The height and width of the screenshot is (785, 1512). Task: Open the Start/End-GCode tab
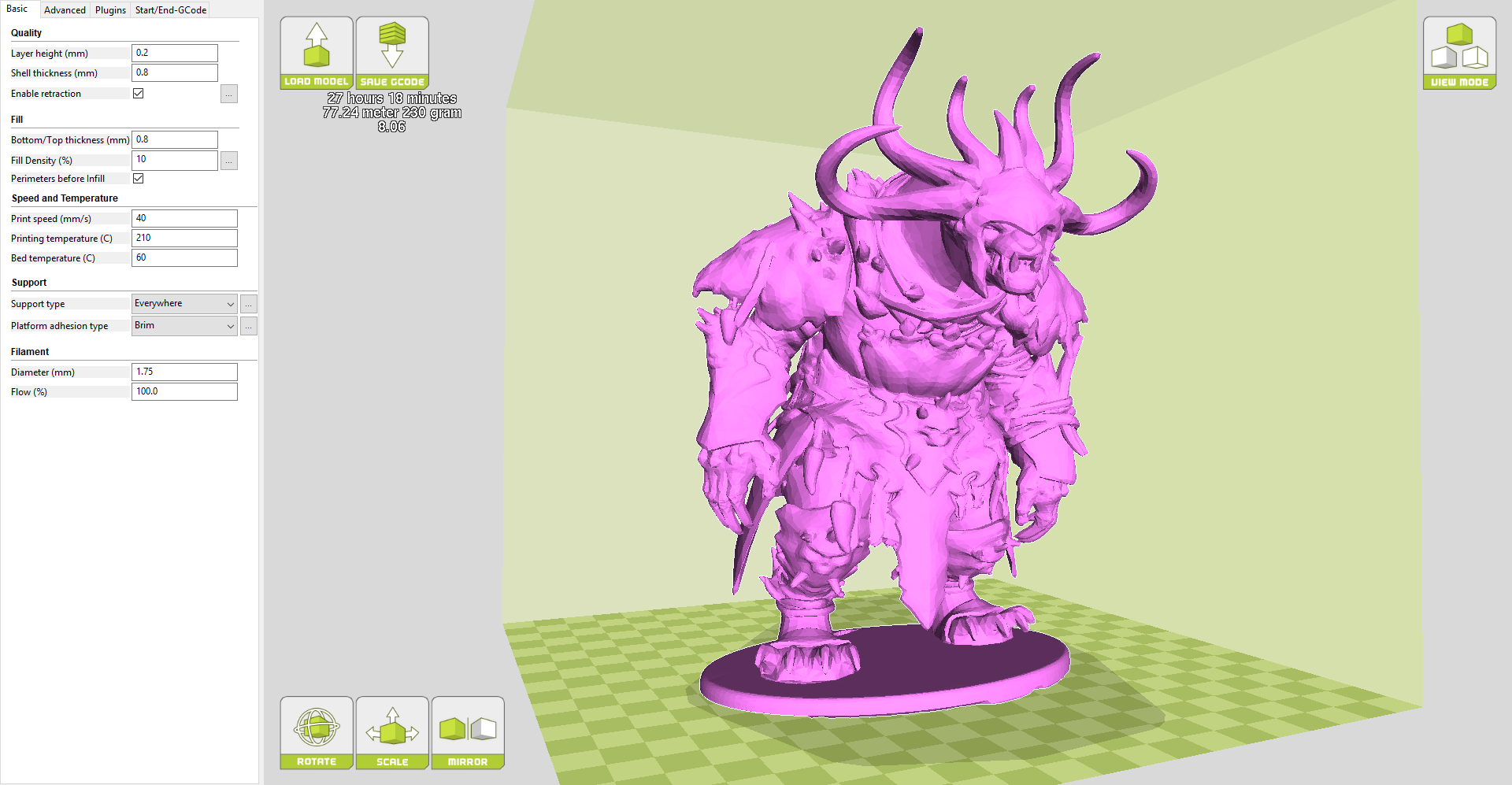(171, 10)
